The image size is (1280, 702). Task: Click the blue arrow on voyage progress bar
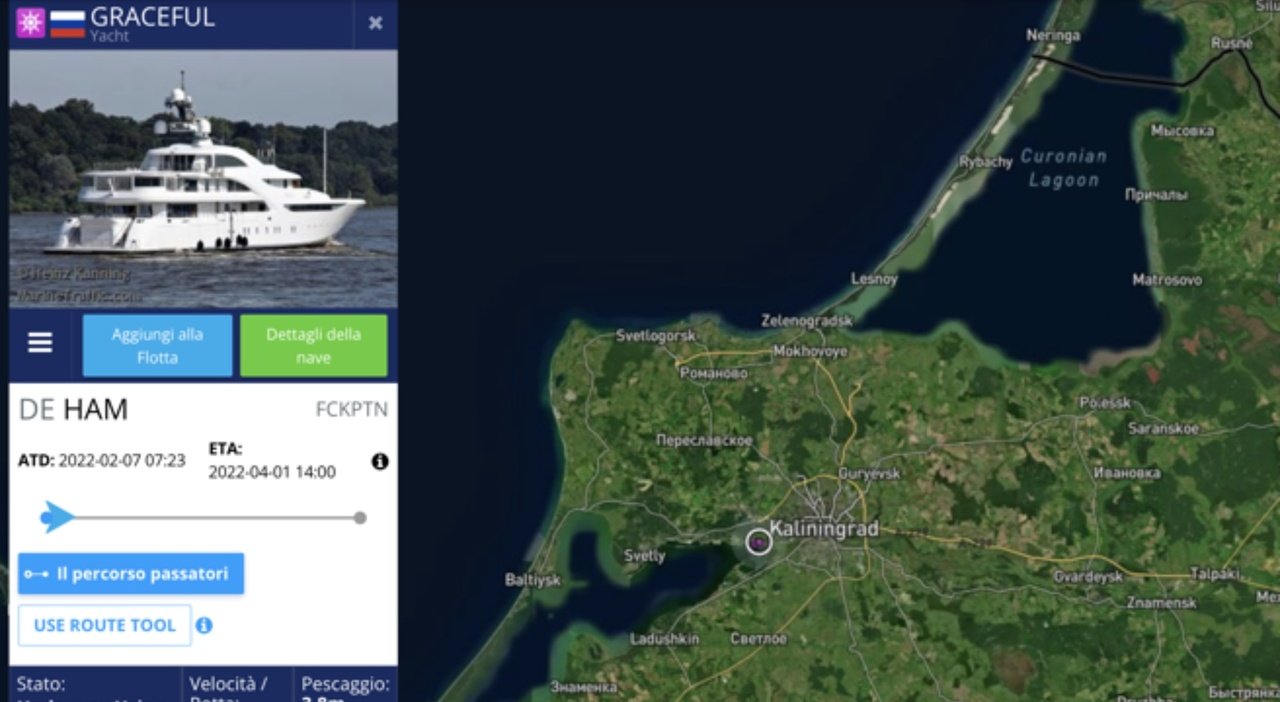[x=57, y=517]
